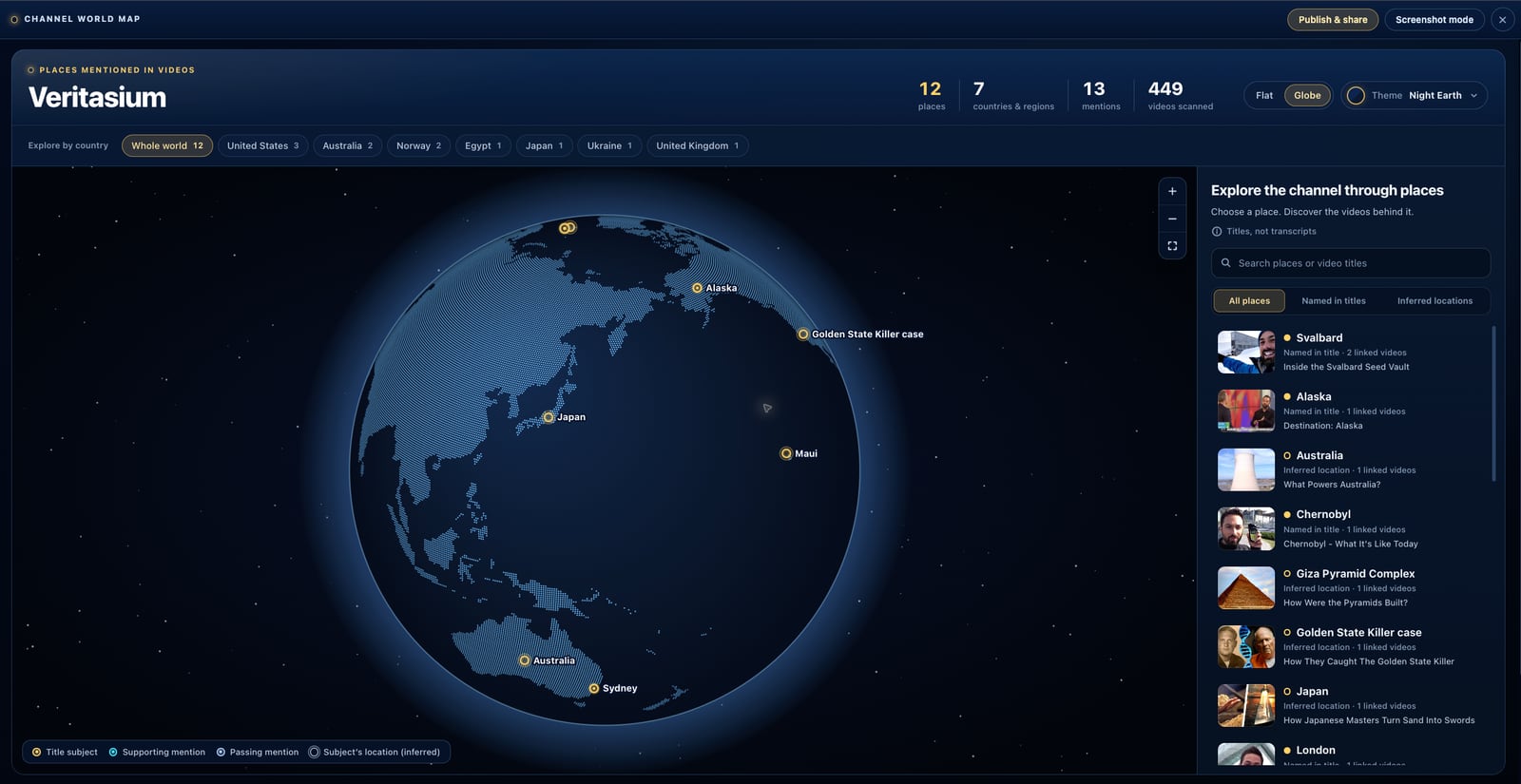Image resolution: width=1521 pixels, height=784 pixels.
Task: Filter by Ukraine 1 chip
Action: [x=609, y=145]
